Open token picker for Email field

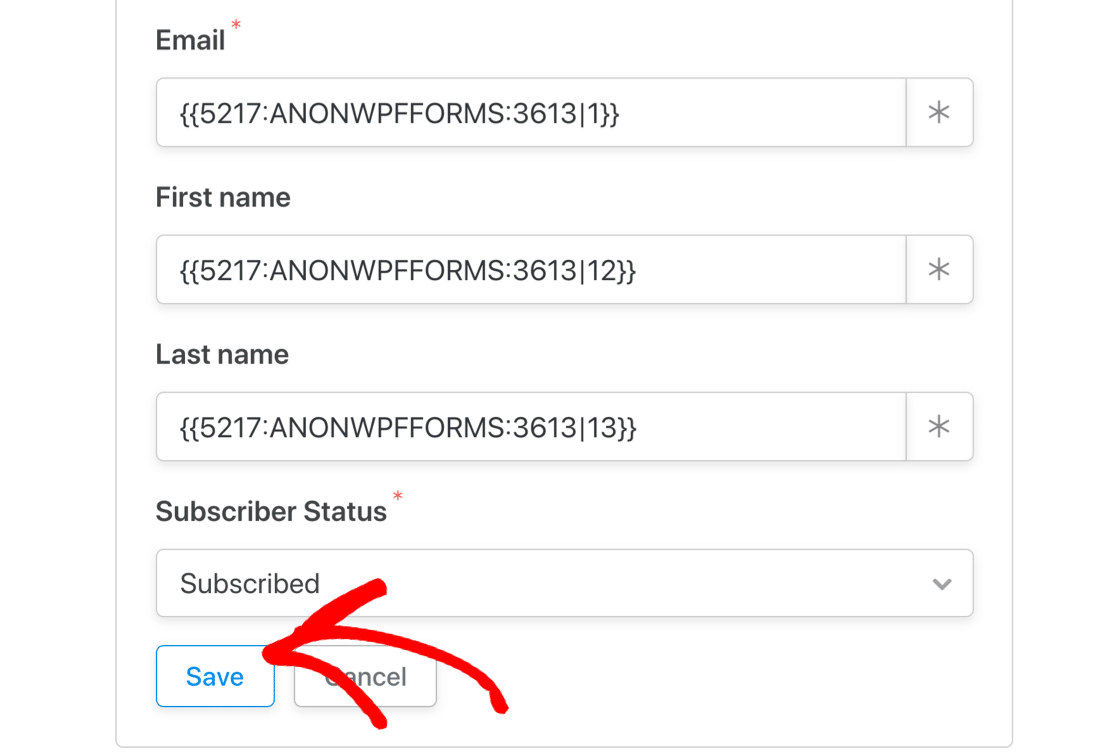pyautogui.click(x=939, y=113)
